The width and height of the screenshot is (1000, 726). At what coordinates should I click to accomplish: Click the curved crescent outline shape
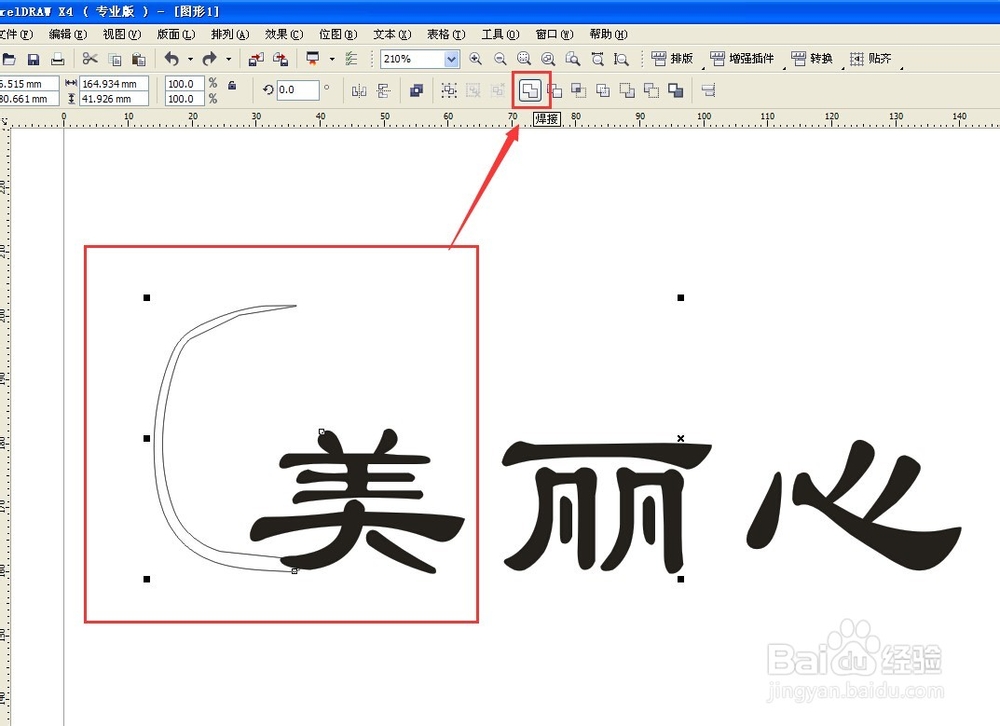[159, 440]
